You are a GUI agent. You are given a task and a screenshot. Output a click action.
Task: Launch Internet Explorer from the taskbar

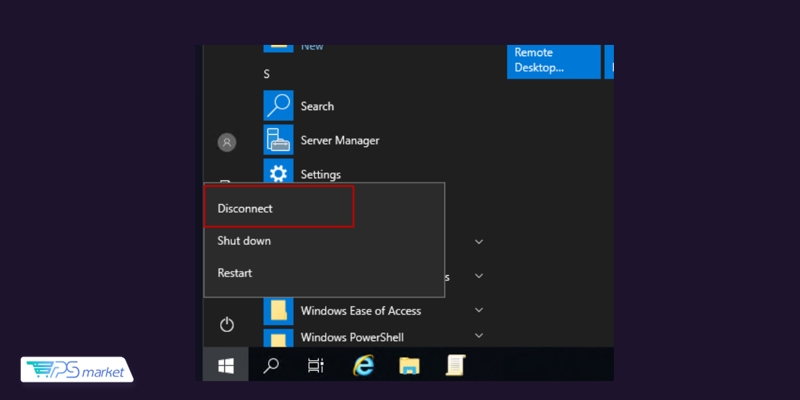[x=363, y=366]
